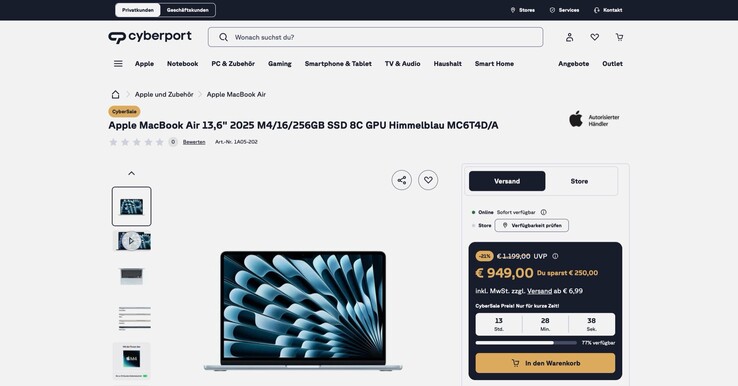Open the Gaming menu item
738x386 pixels.
pos(280,64)
